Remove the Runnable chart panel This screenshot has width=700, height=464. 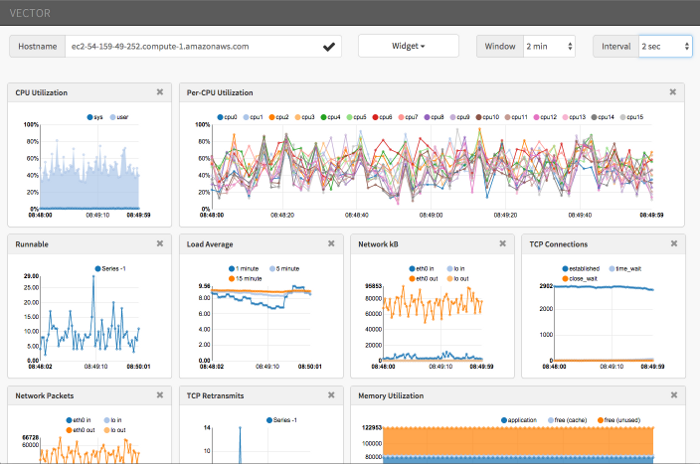[160, 243]
